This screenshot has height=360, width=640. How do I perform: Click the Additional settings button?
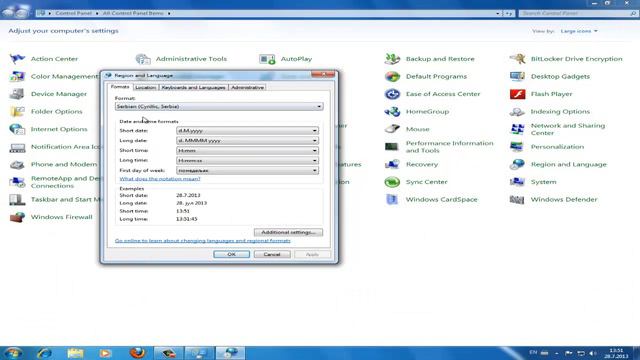[x=288, y=232]
